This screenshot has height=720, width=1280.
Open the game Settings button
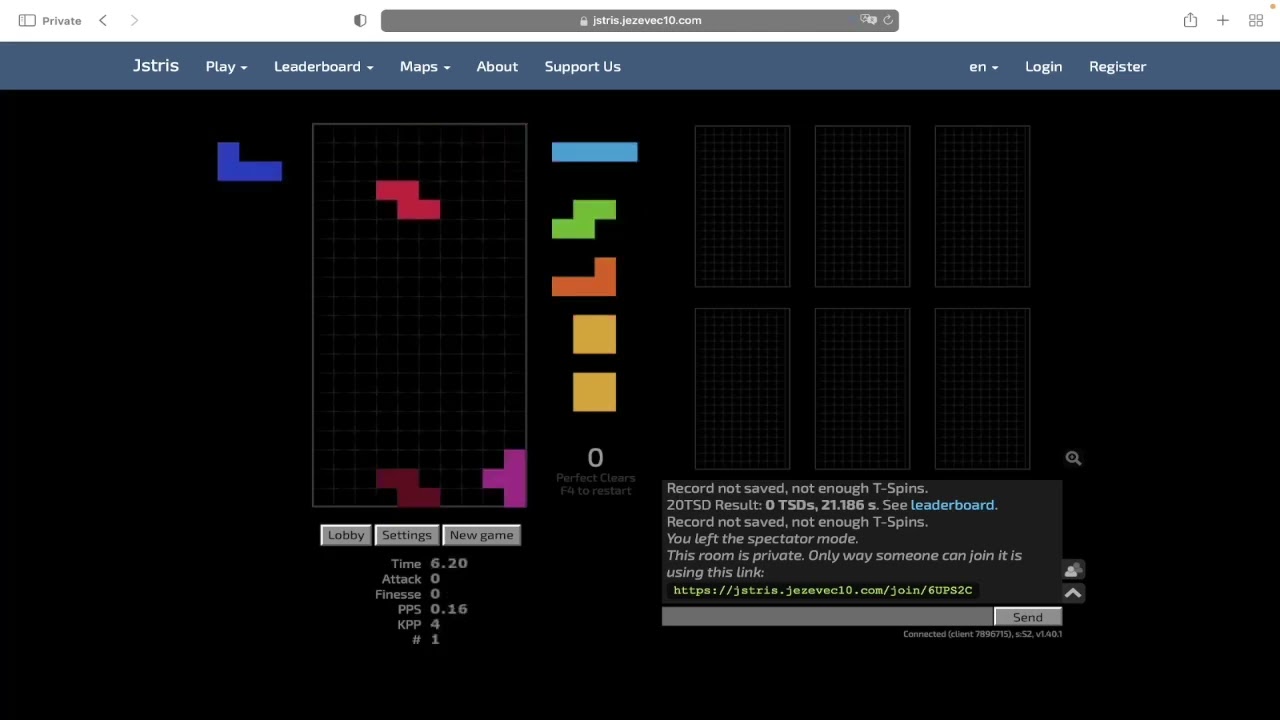pos(406,535)
